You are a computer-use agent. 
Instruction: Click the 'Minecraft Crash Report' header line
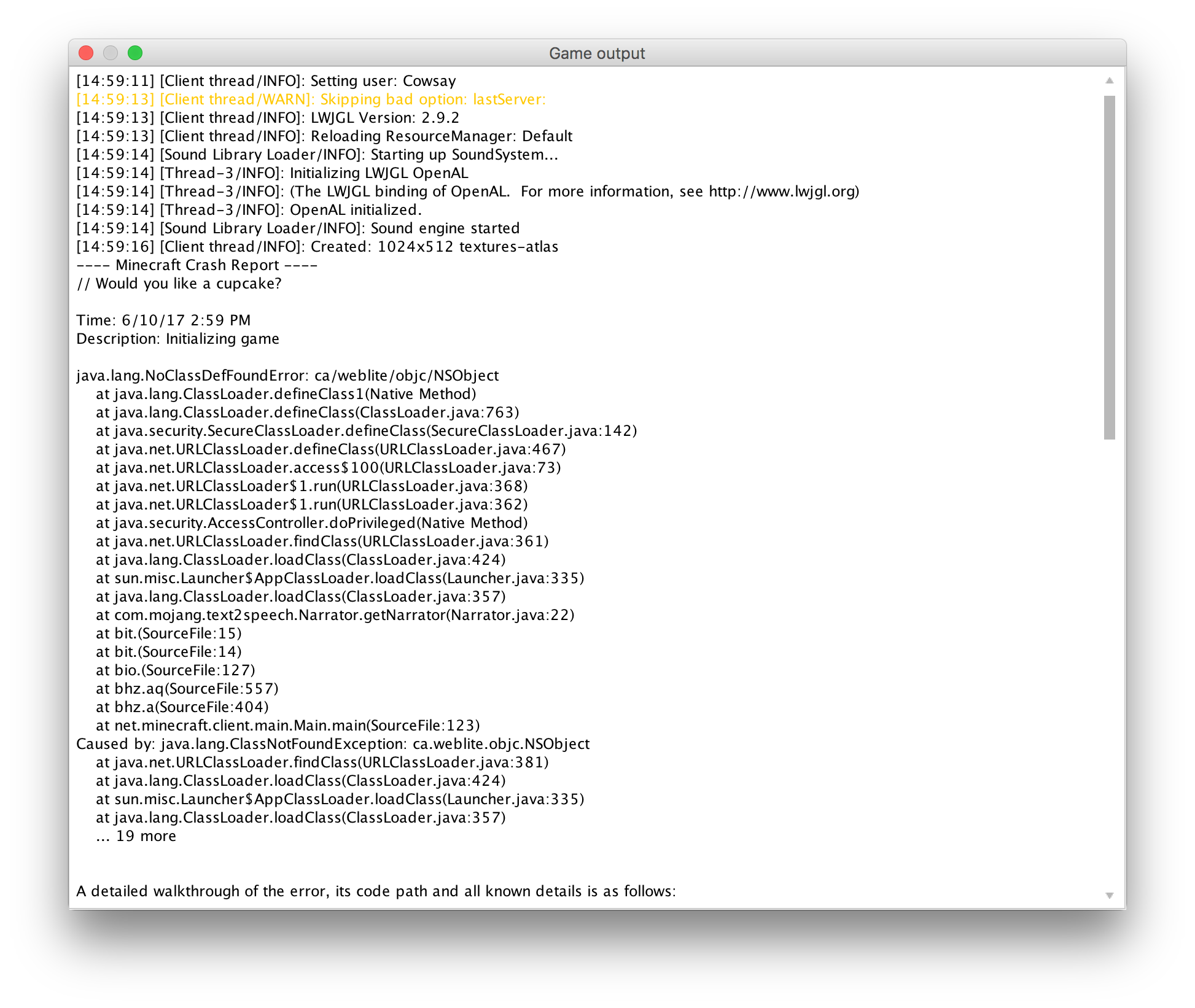197,265
